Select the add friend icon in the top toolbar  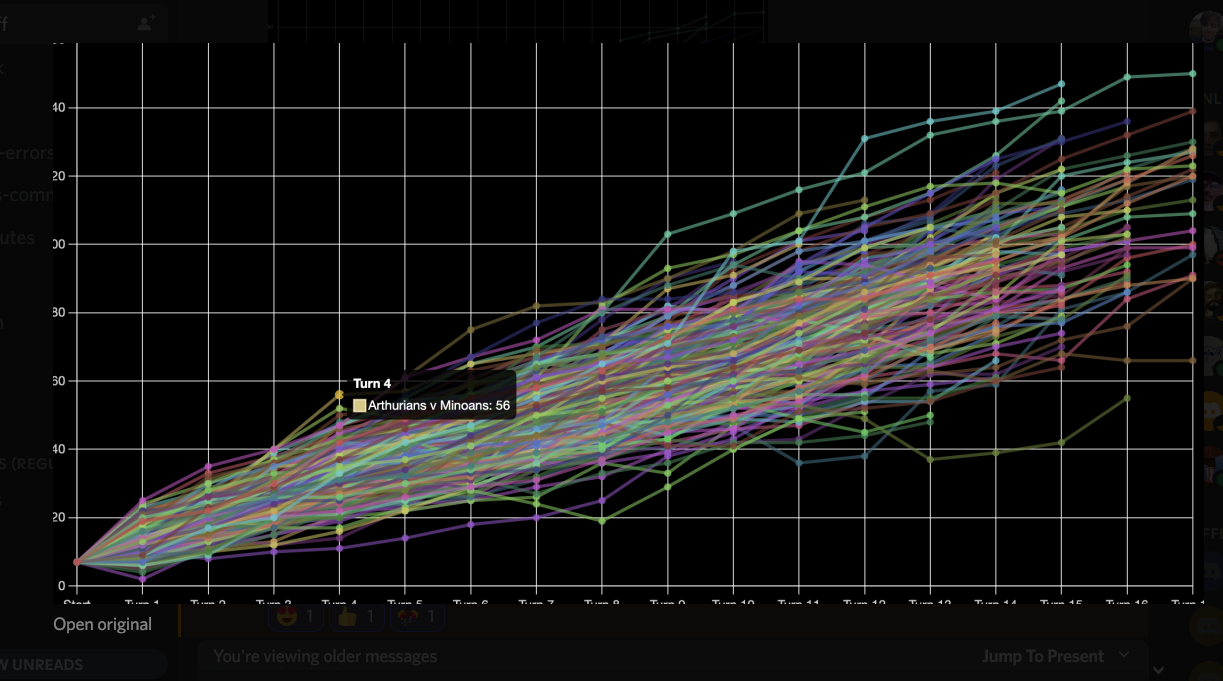coord(144,23)
